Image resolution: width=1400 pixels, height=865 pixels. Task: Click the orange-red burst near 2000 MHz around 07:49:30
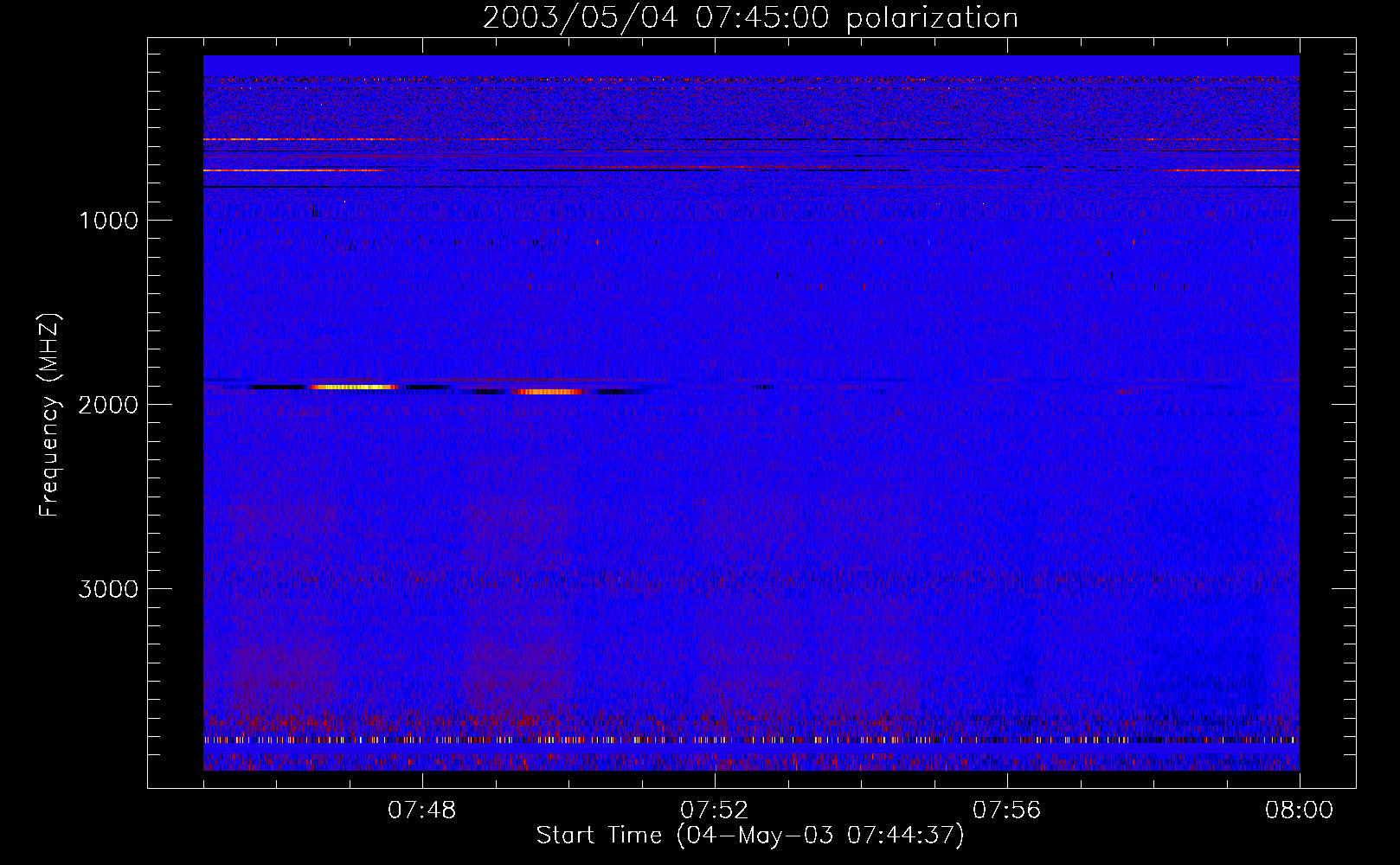coord(549,392)
